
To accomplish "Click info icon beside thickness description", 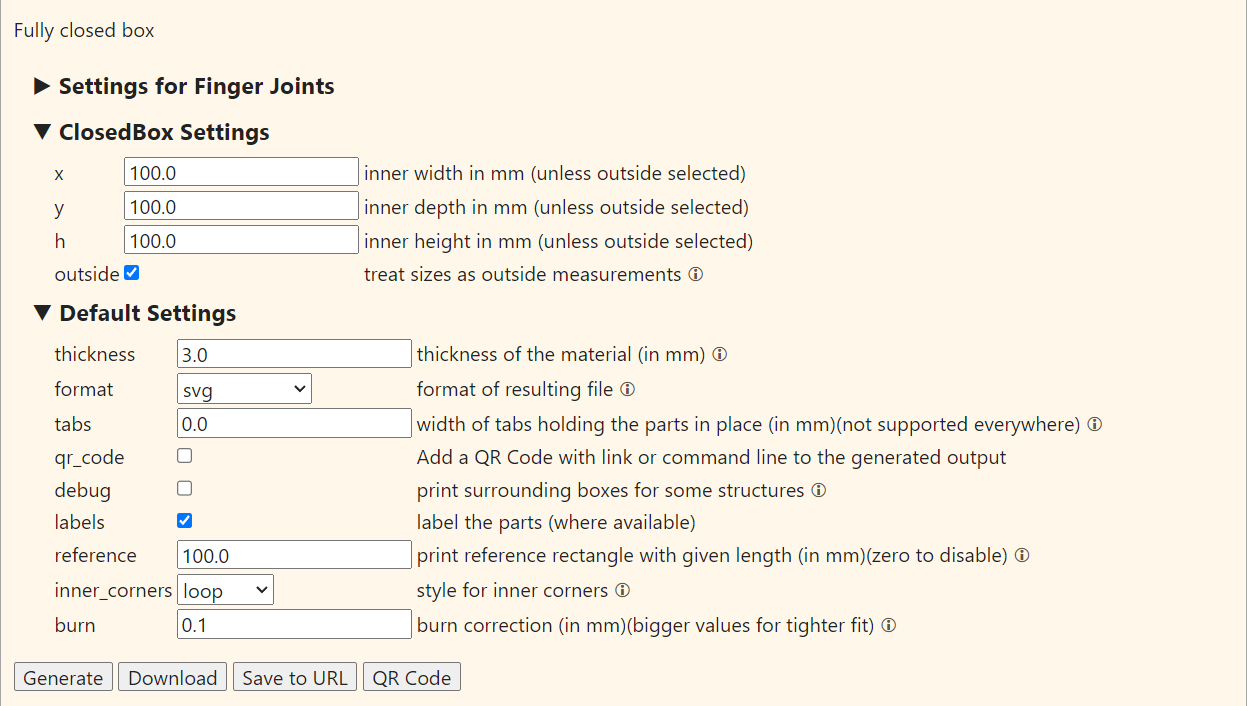I will tap(719, 354).
